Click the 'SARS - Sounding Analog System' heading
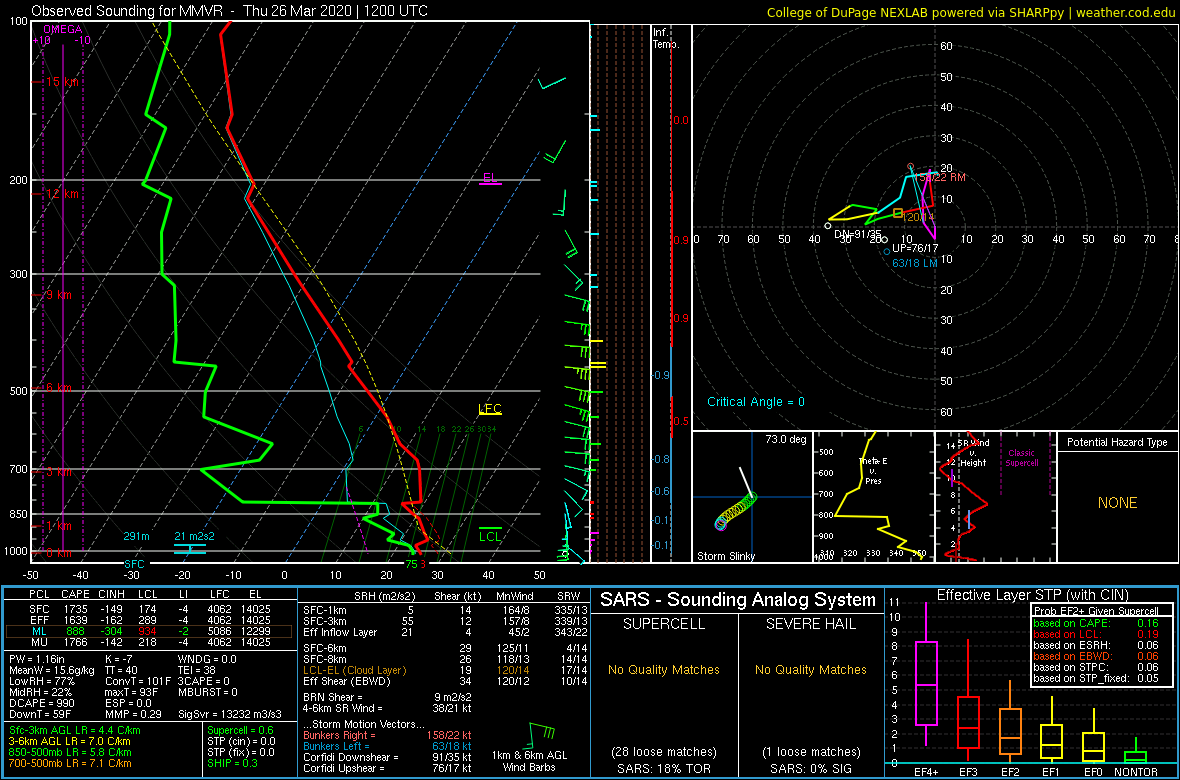The image size is (1180, 780). (738, 600)
